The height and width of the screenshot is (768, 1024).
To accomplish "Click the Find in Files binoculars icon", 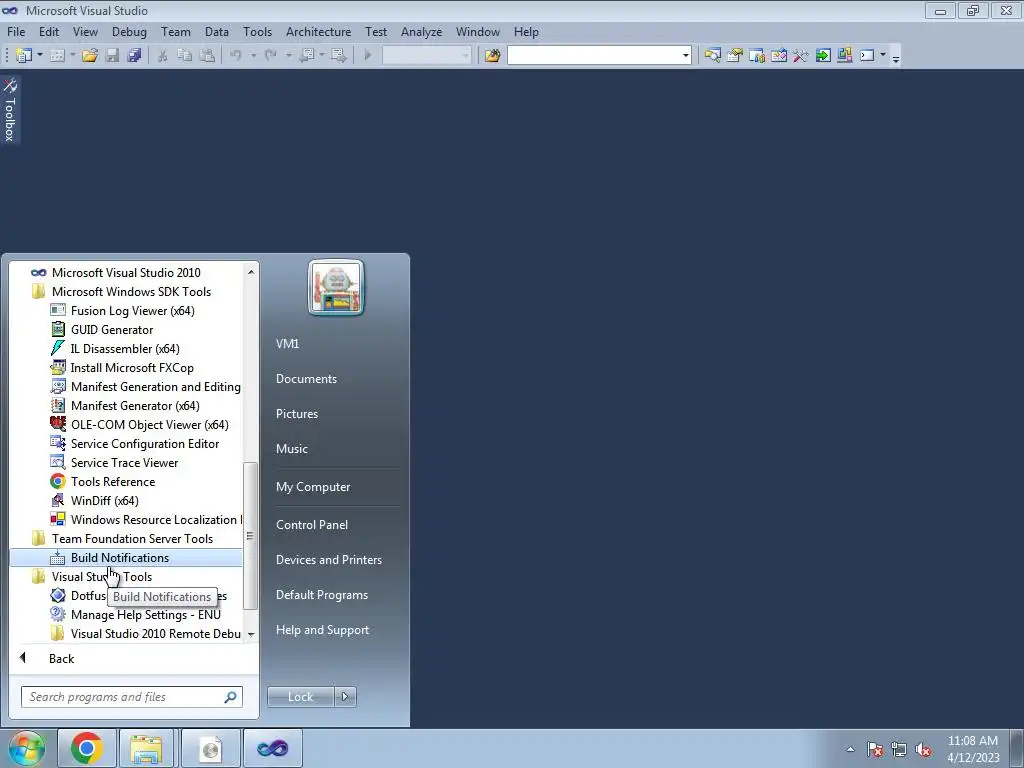I will point(492,56).
